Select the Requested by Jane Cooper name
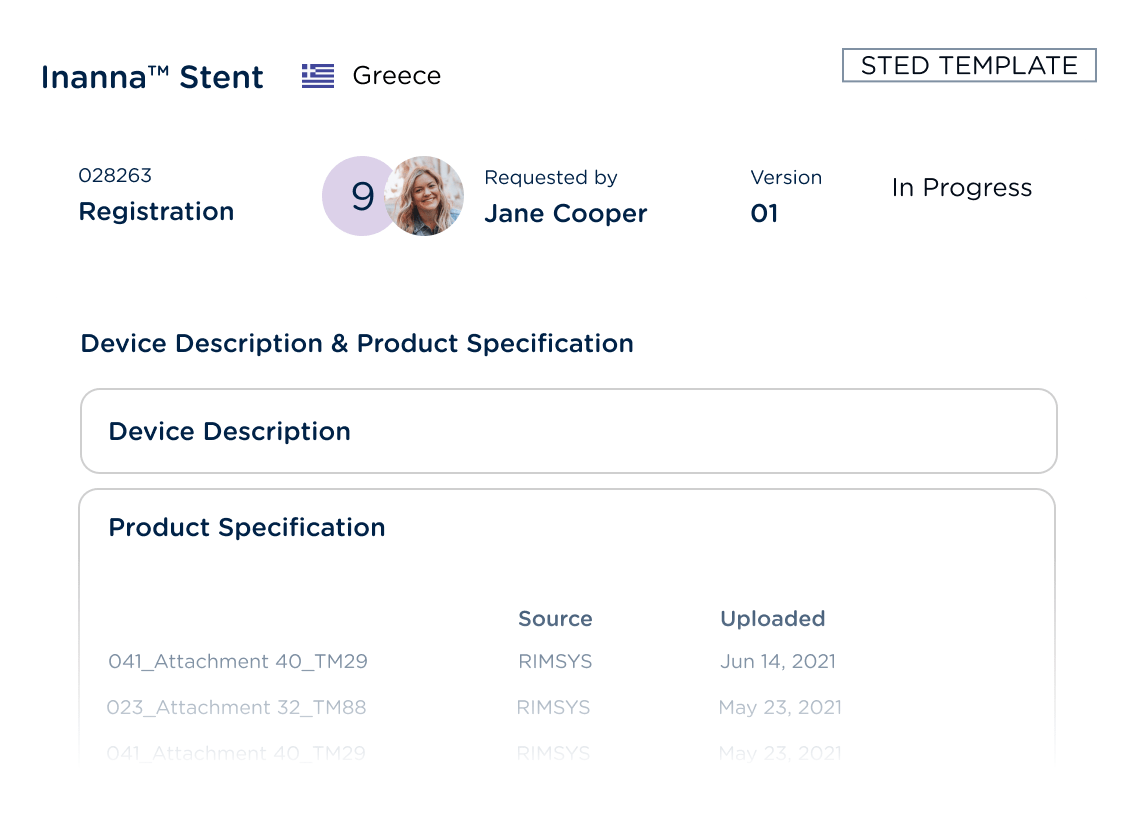 [565, 213]
